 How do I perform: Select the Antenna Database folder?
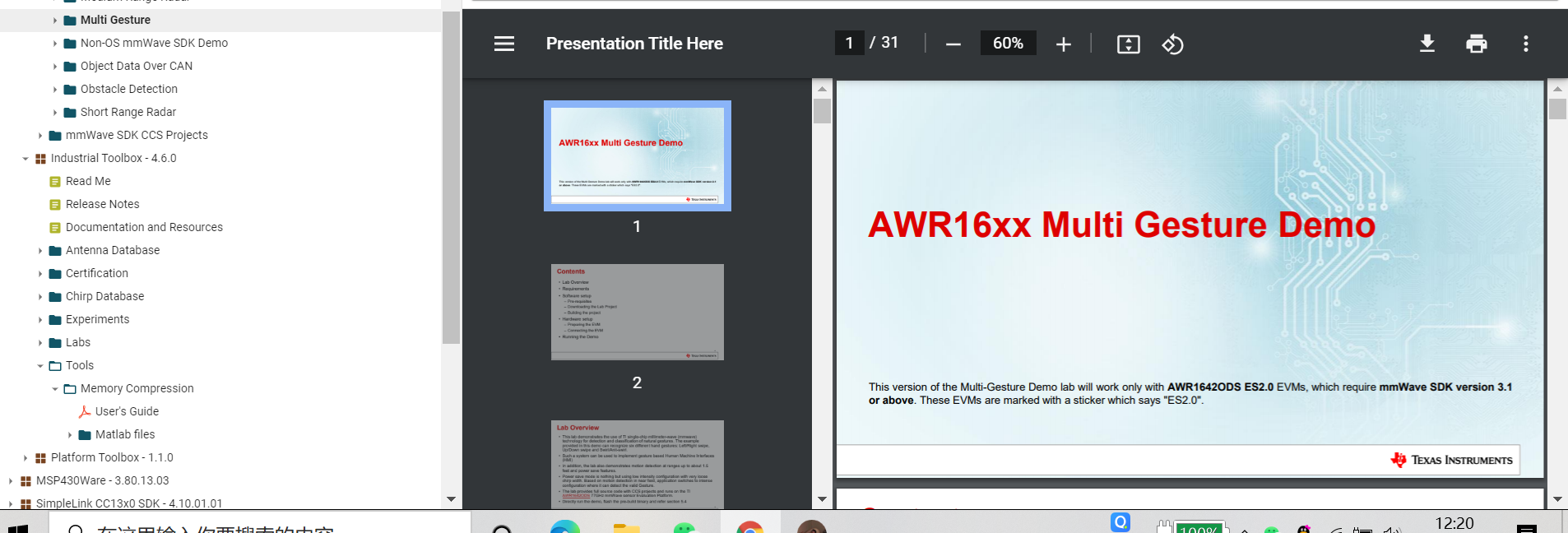click(113, 250)
